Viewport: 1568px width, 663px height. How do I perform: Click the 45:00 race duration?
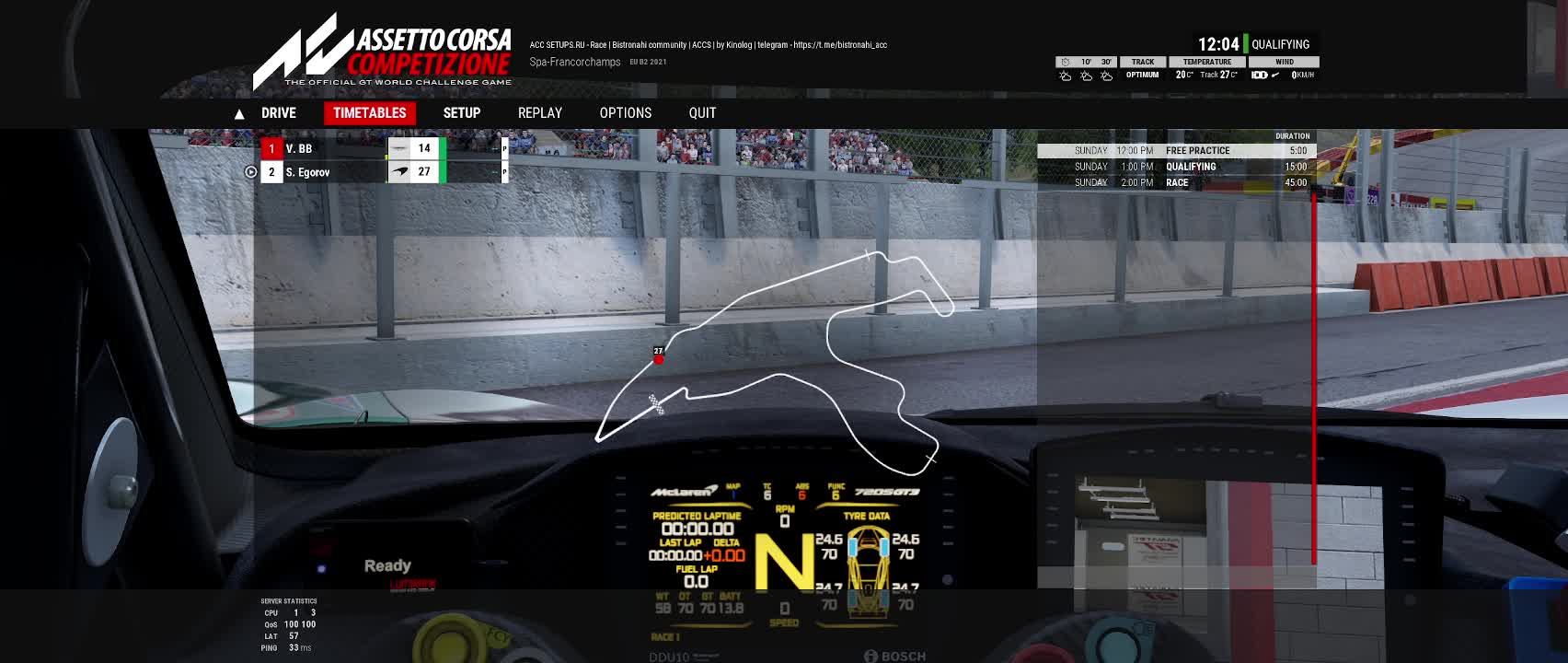(1296, 182)
